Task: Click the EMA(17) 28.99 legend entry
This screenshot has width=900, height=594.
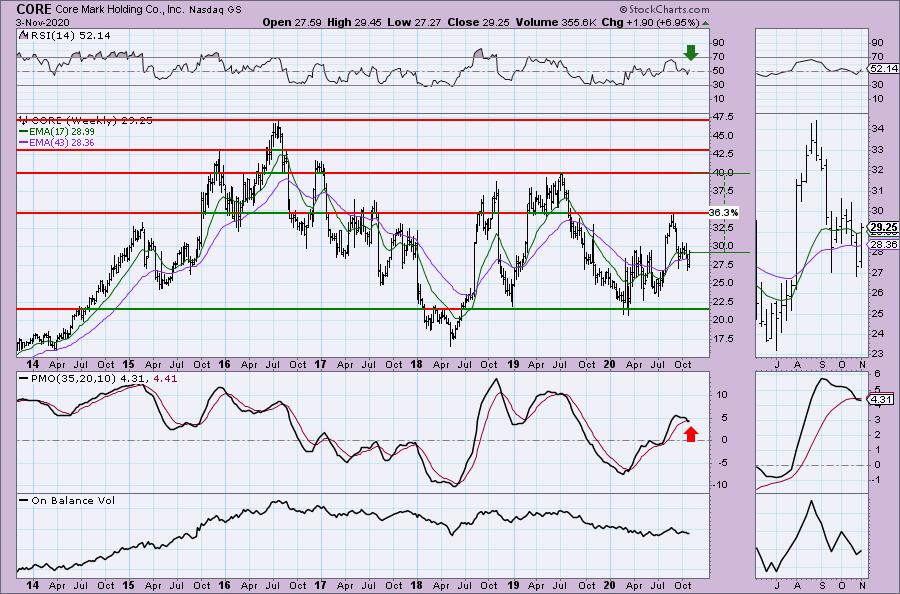Action: pos(57,131)
